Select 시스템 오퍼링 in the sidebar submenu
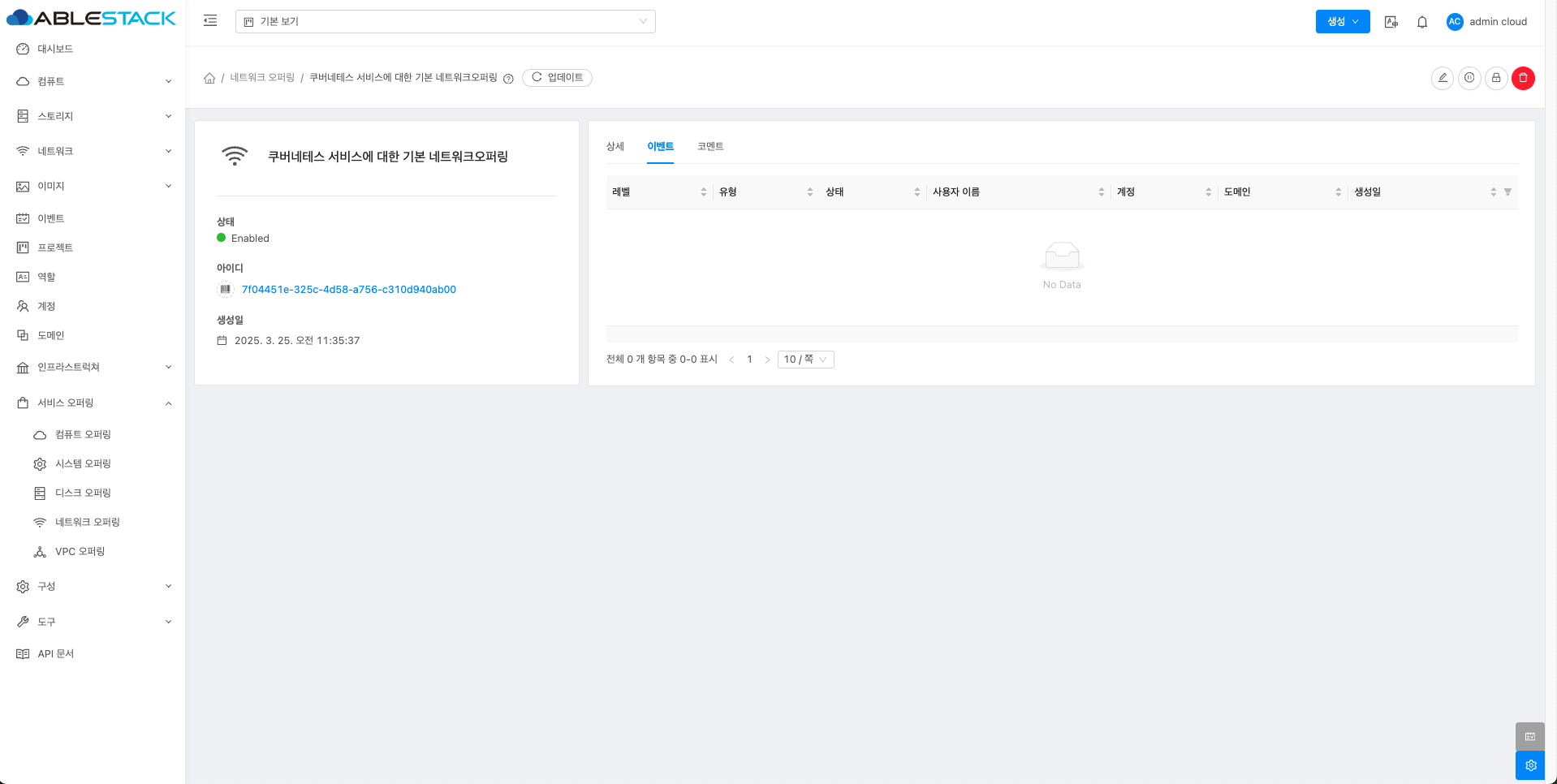This screenshot has width=1557, height=784. (83, 463)
